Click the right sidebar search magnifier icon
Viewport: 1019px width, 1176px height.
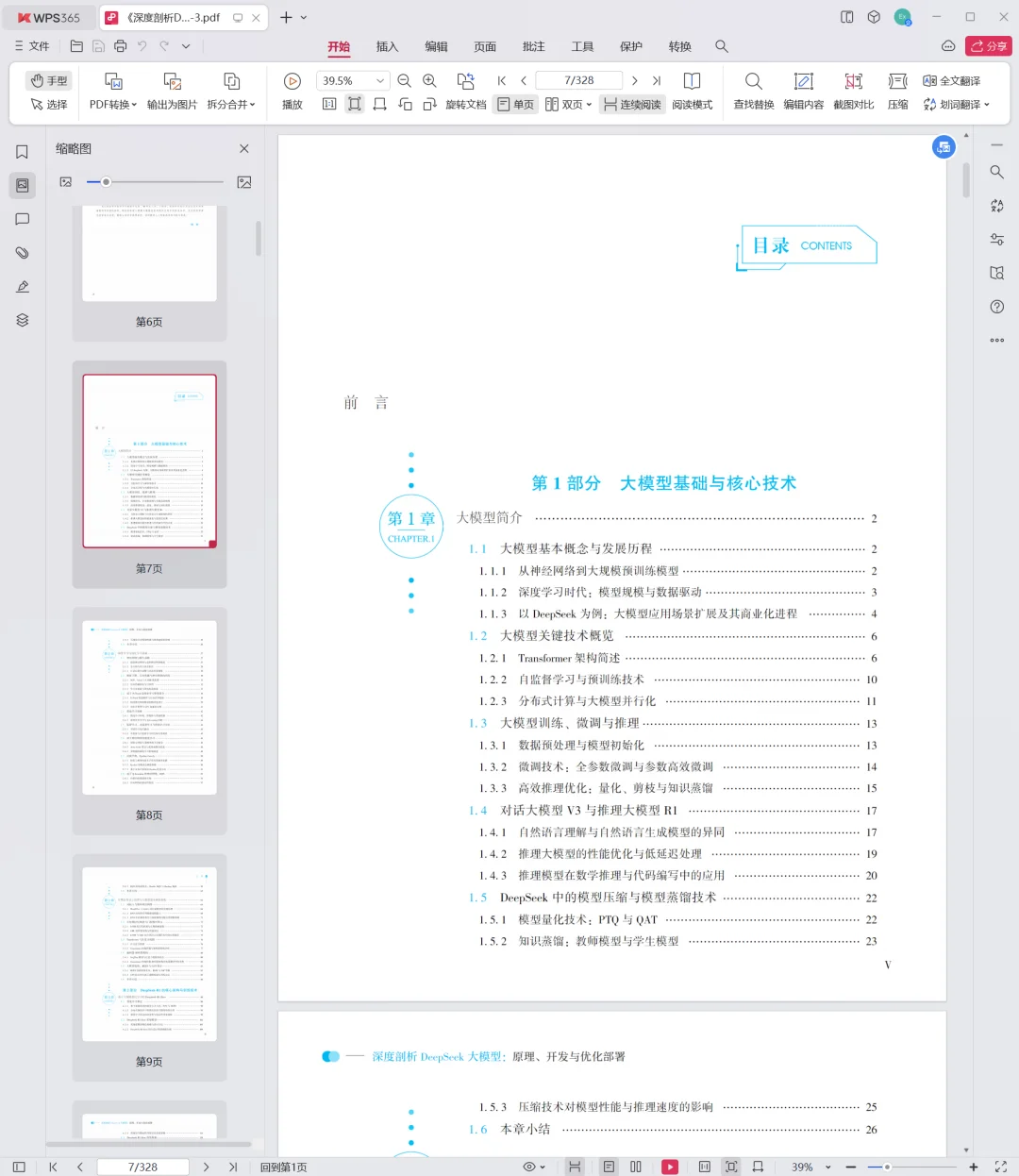[996, 172]
